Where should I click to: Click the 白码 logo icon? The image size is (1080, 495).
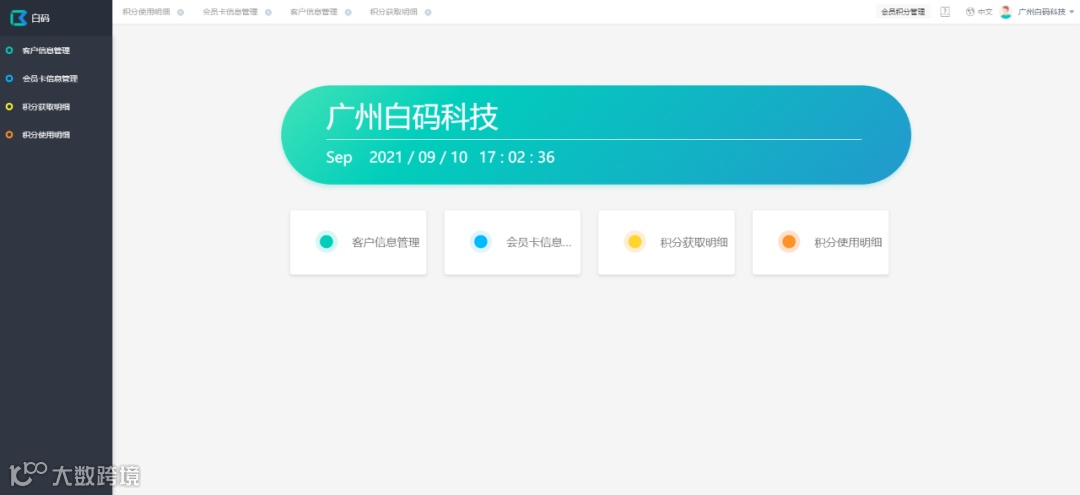coord(19,18)
